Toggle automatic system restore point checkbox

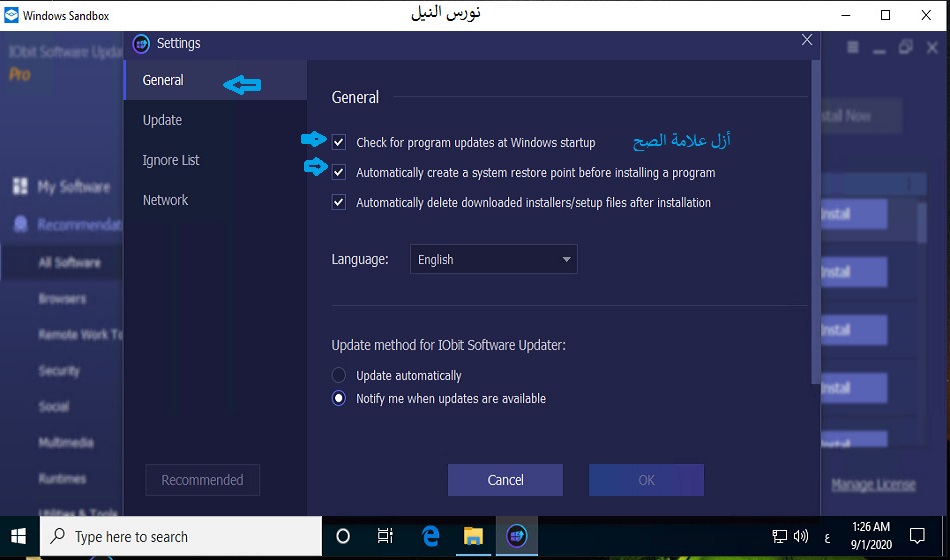point(339,172)
